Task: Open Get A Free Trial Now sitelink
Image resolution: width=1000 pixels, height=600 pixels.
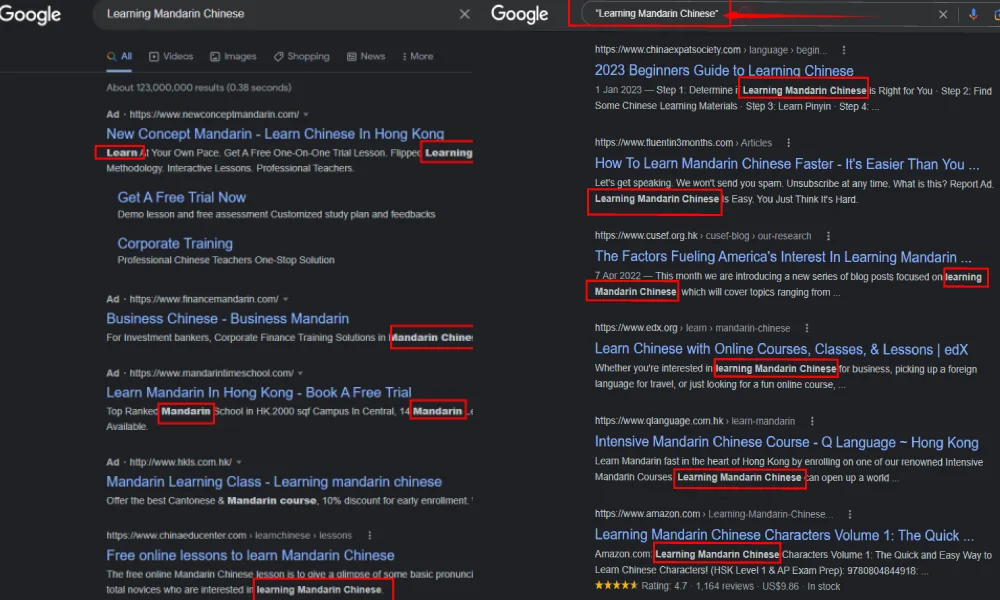Action: (x=182, y=198)
